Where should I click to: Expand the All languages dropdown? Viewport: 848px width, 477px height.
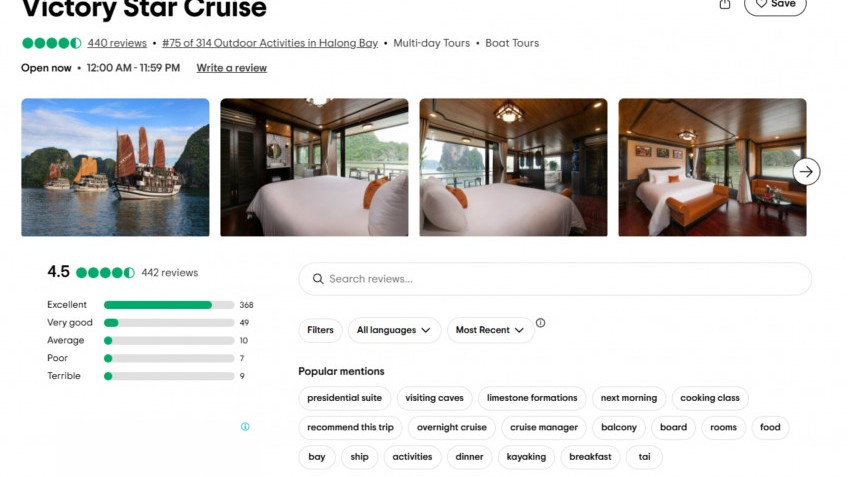(x=394, y=330)
